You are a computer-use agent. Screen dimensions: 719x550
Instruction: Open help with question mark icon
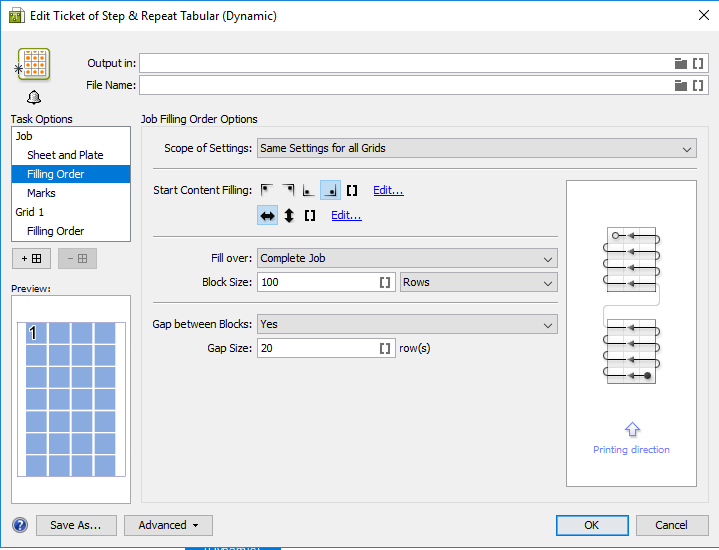(x=20, y=525)
